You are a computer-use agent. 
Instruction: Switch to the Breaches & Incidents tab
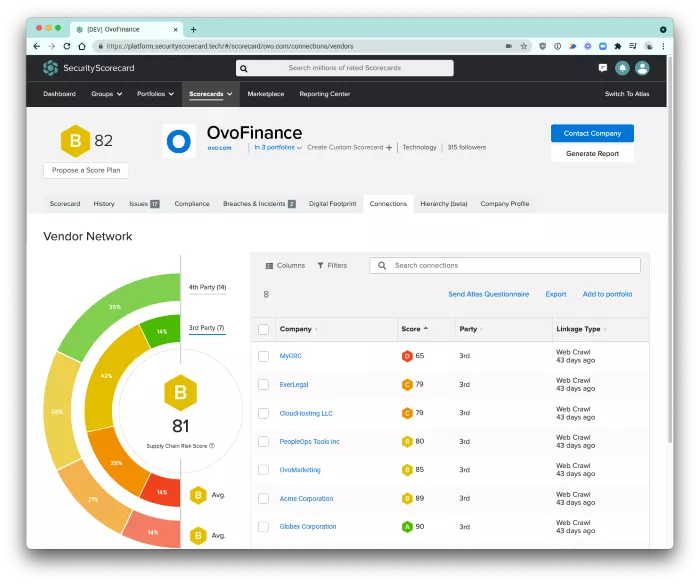click(x=259, y=204)
